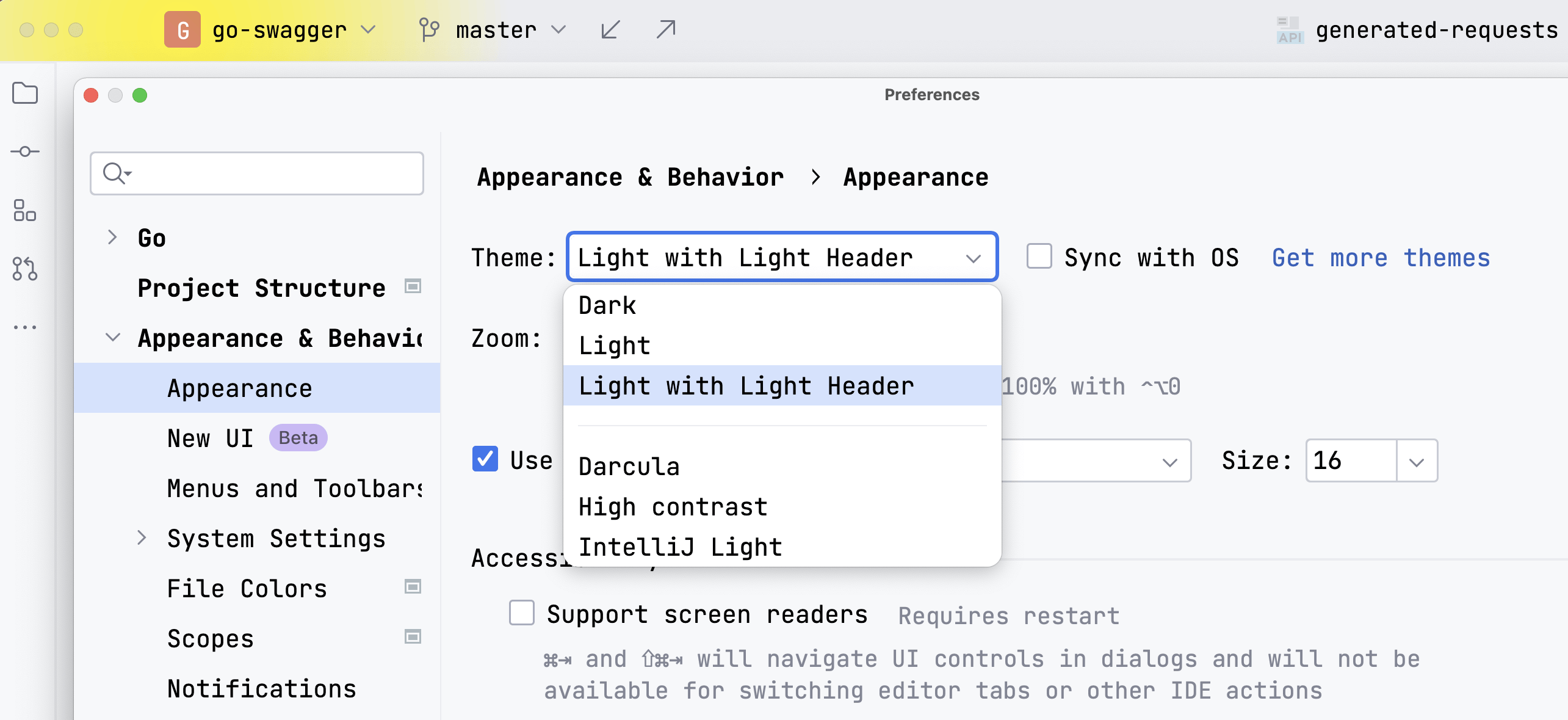
Task: Enable Support screen readers checkbox
Action: (522, 613)
